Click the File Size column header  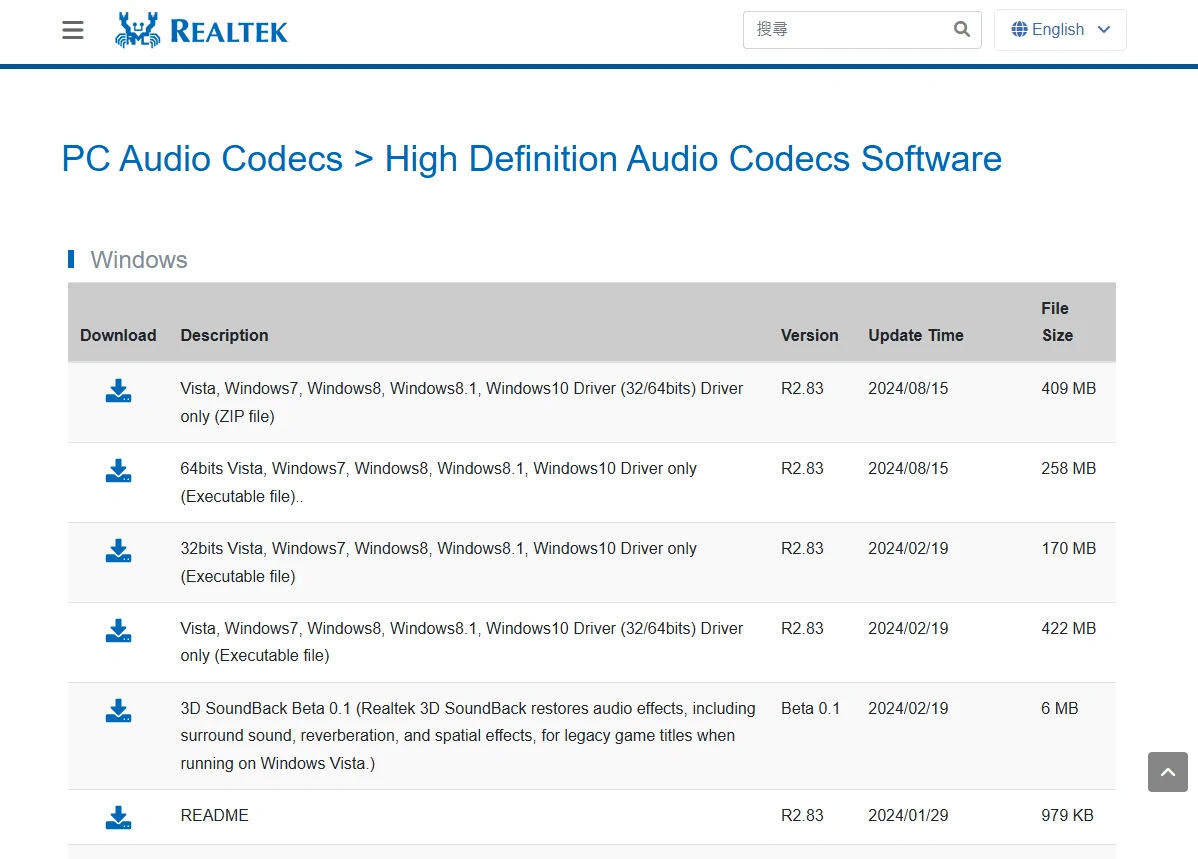click(x=1057, y=322)
